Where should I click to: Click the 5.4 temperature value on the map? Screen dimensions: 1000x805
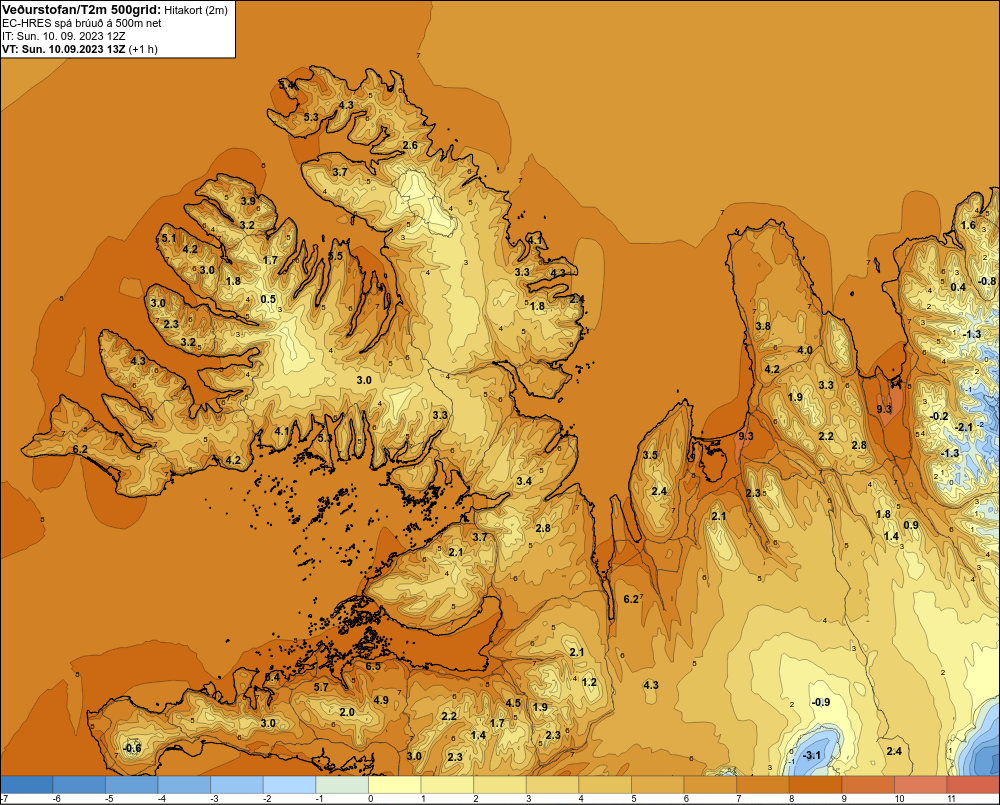coord(287,84)
